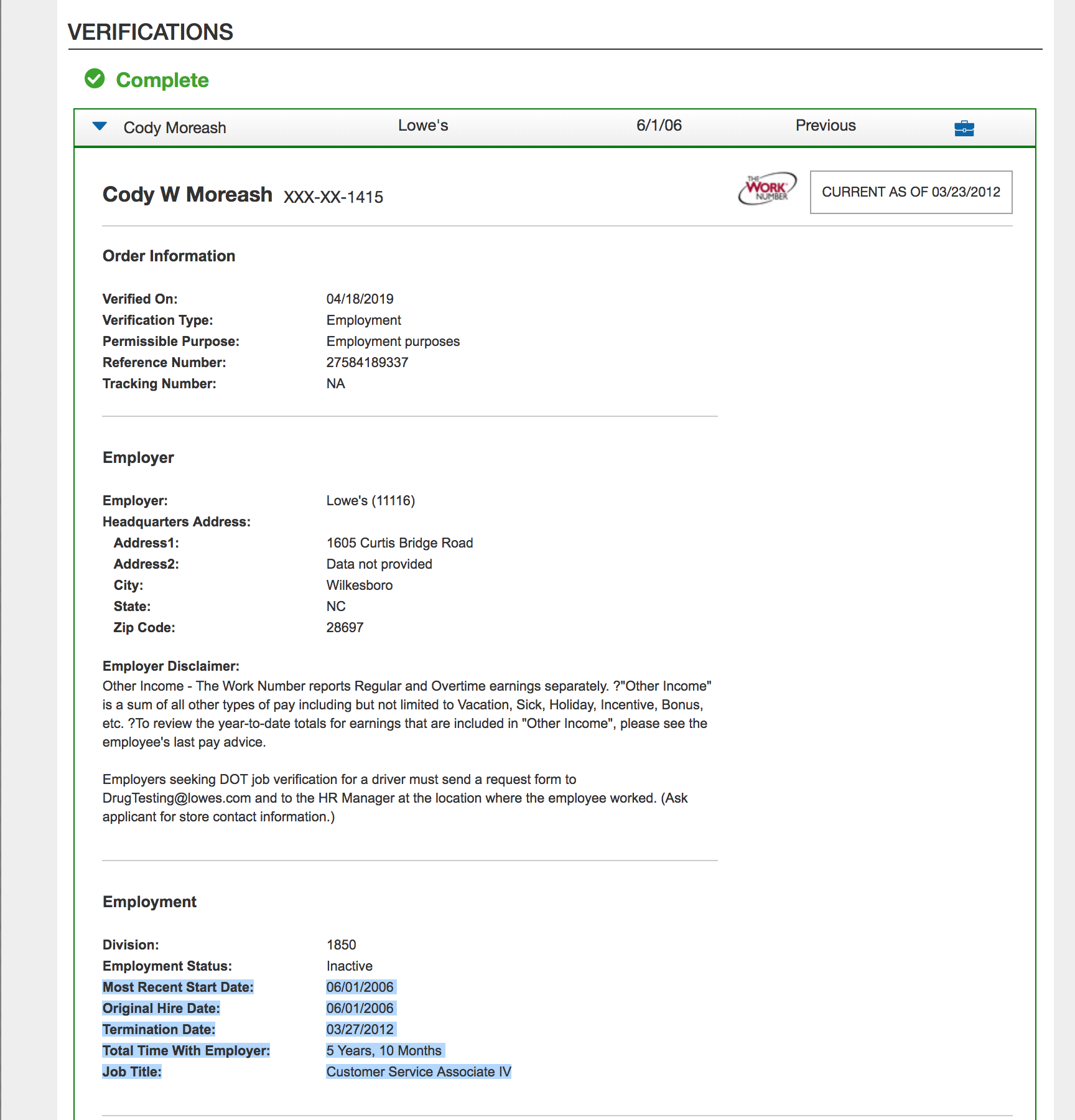The width and height of the screenshot is (1075, 1120).
Task: Click the zip code 28697
Action: (345, 628)
